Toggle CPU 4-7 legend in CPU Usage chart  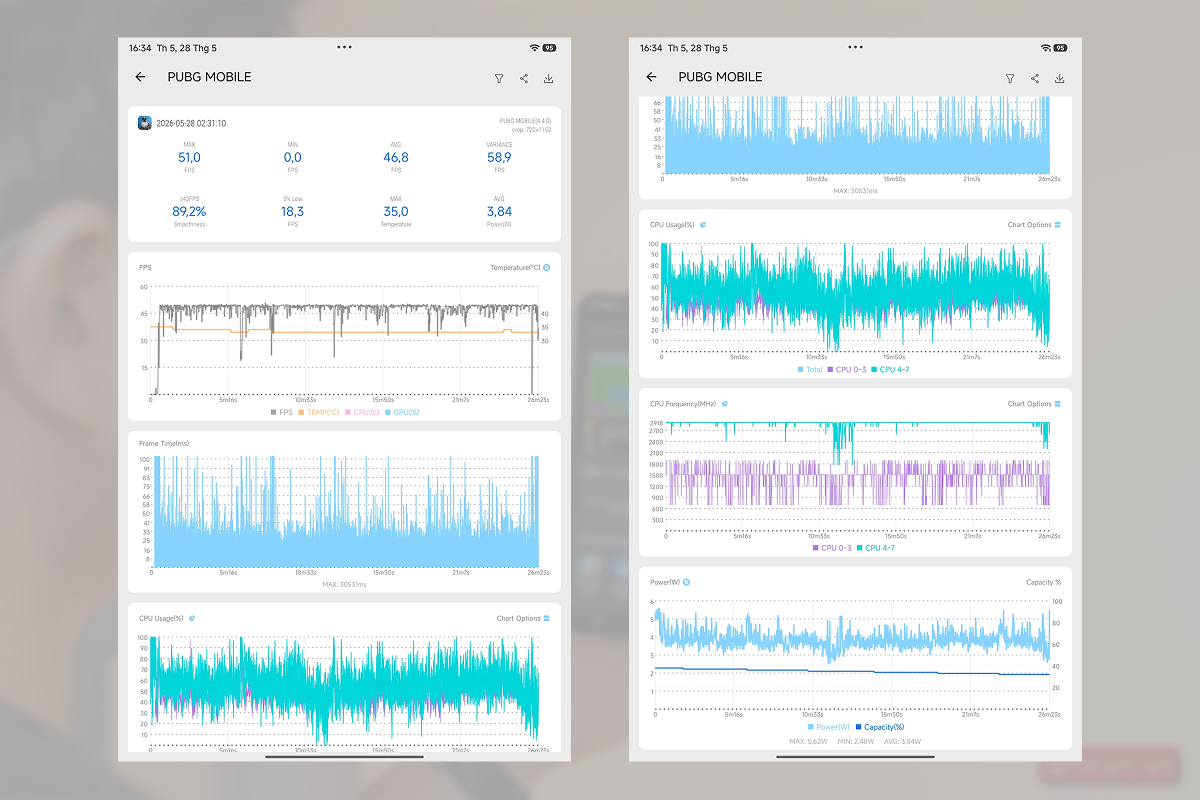[891, 369]
